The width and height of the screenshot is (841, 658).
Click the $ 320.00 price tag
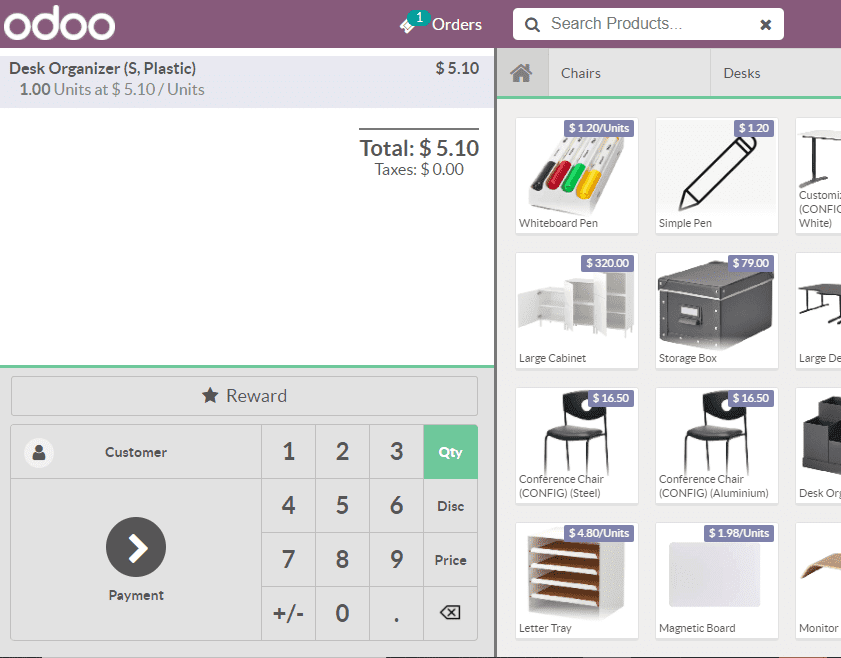tap(607, 263)
